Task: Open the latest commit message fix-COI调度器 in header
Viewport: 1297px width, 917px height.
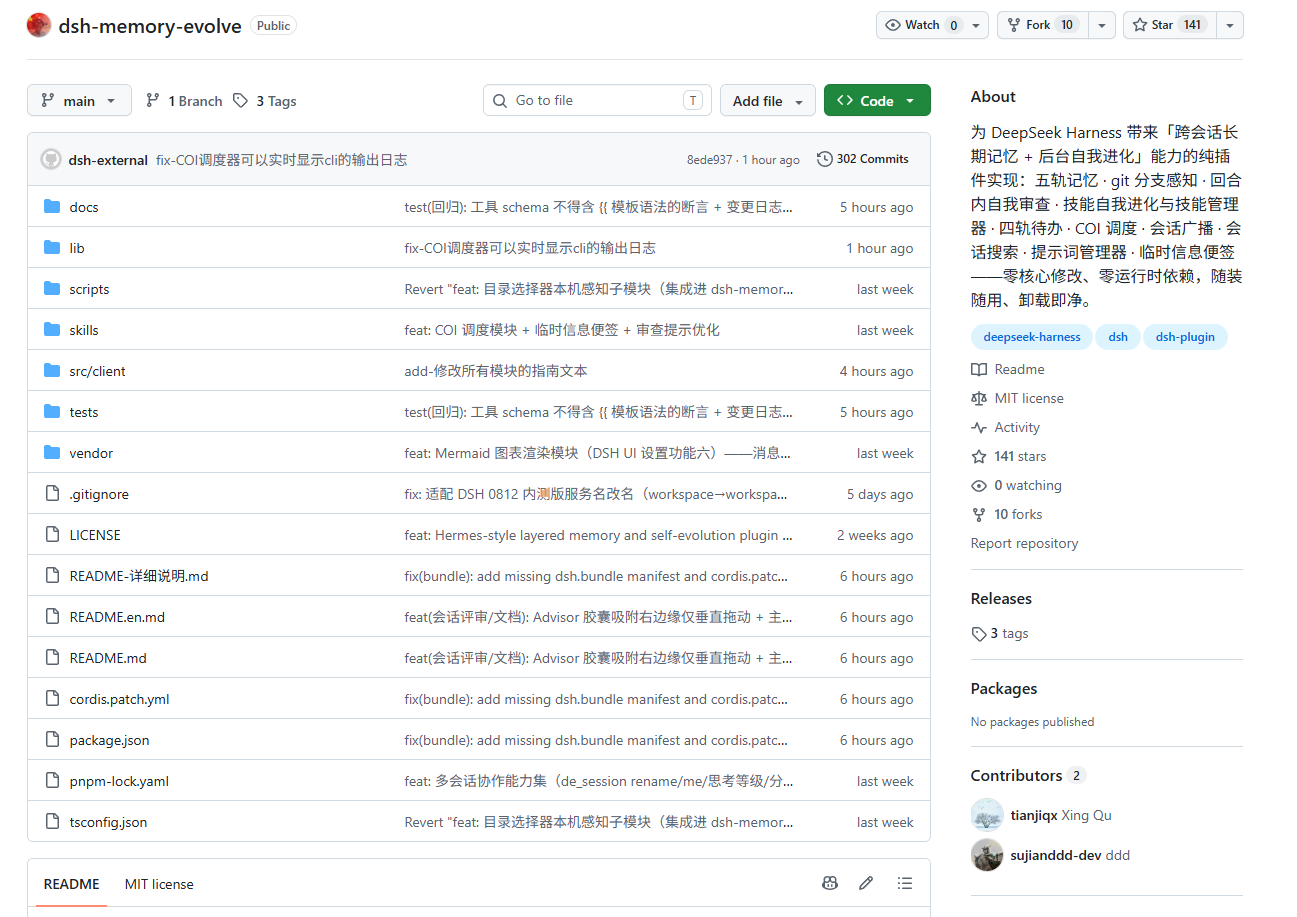Action: click(281, 160)
